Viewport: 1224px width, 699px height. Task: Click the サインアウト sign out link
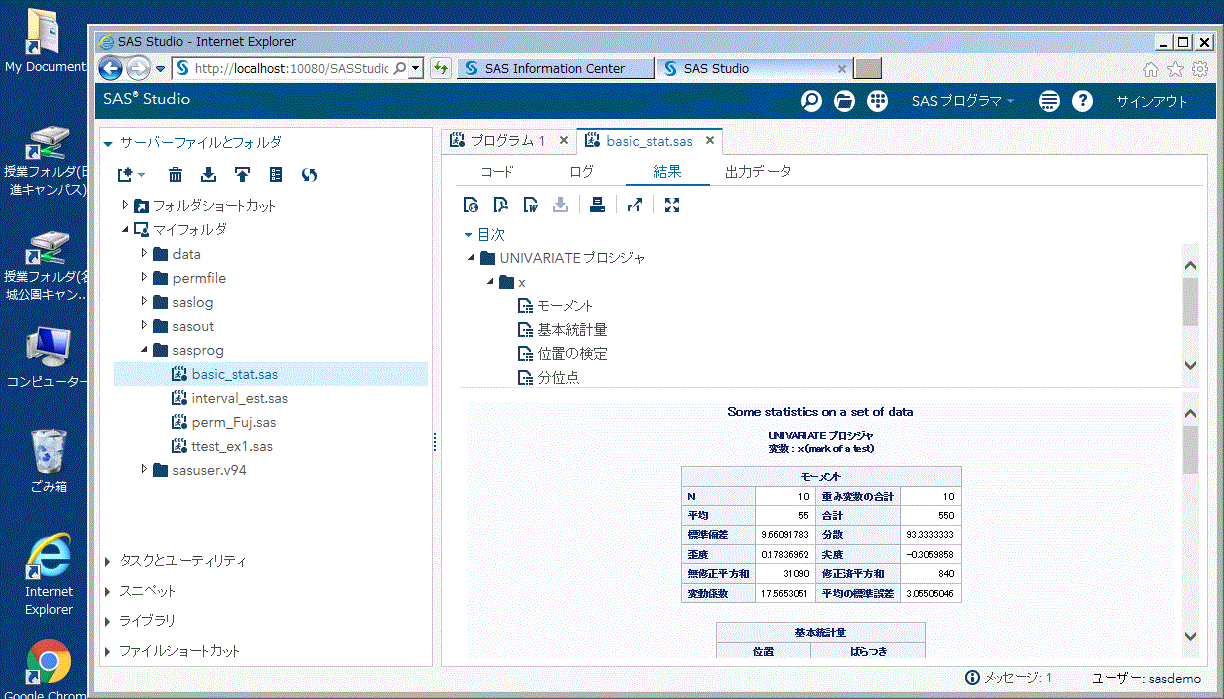click(x=1152, y=101)
